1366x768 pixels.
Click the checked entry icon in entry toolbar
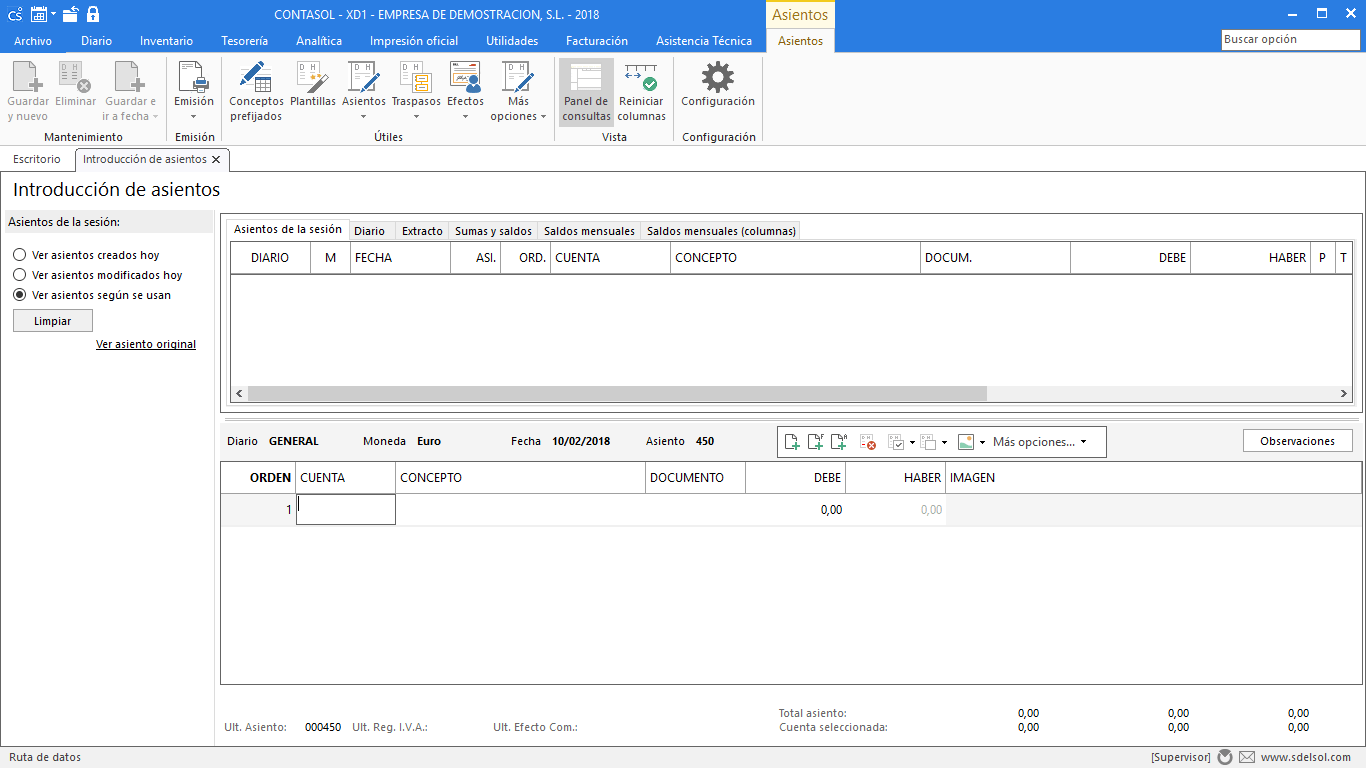(x=896, y=442)
